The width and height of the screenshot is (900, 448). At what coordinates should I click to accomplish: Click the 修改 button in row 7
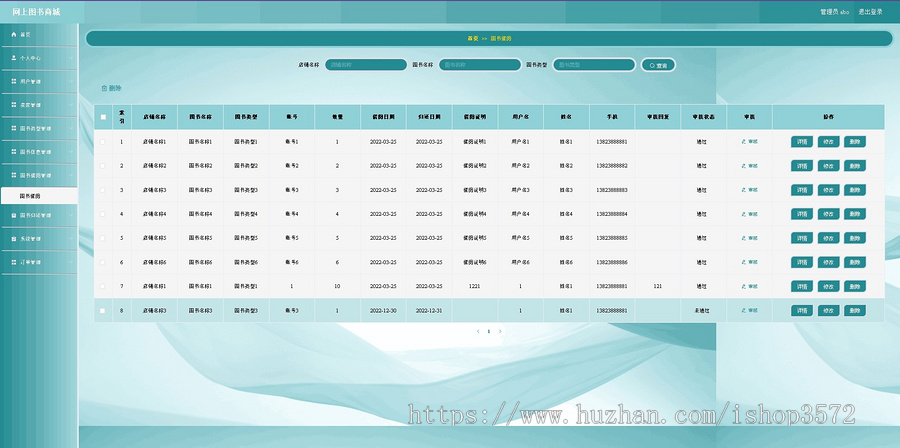(x=828, y=286)
